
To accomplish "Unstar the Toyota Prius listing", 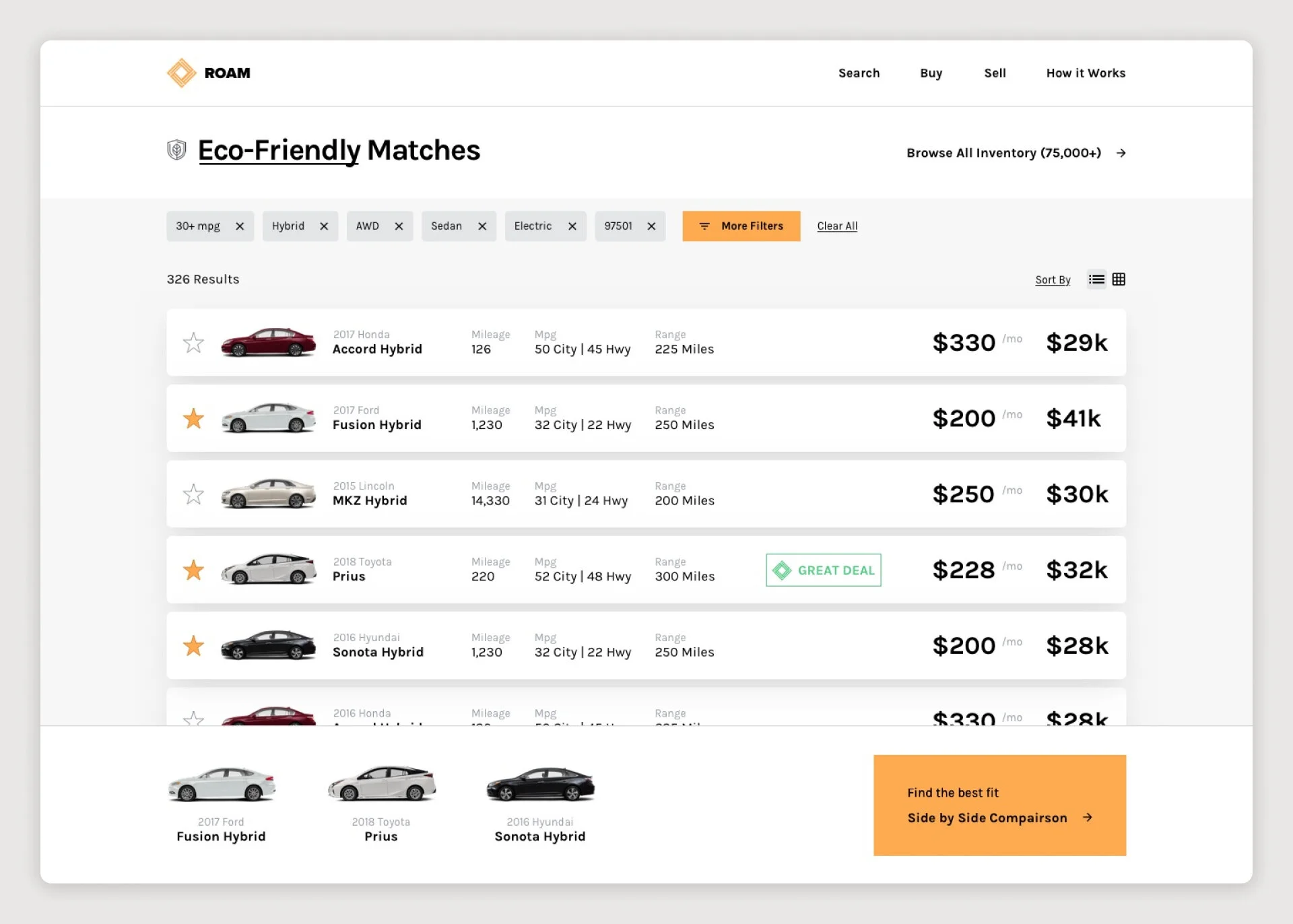I will pyautogui.click(x=193, y=570).
